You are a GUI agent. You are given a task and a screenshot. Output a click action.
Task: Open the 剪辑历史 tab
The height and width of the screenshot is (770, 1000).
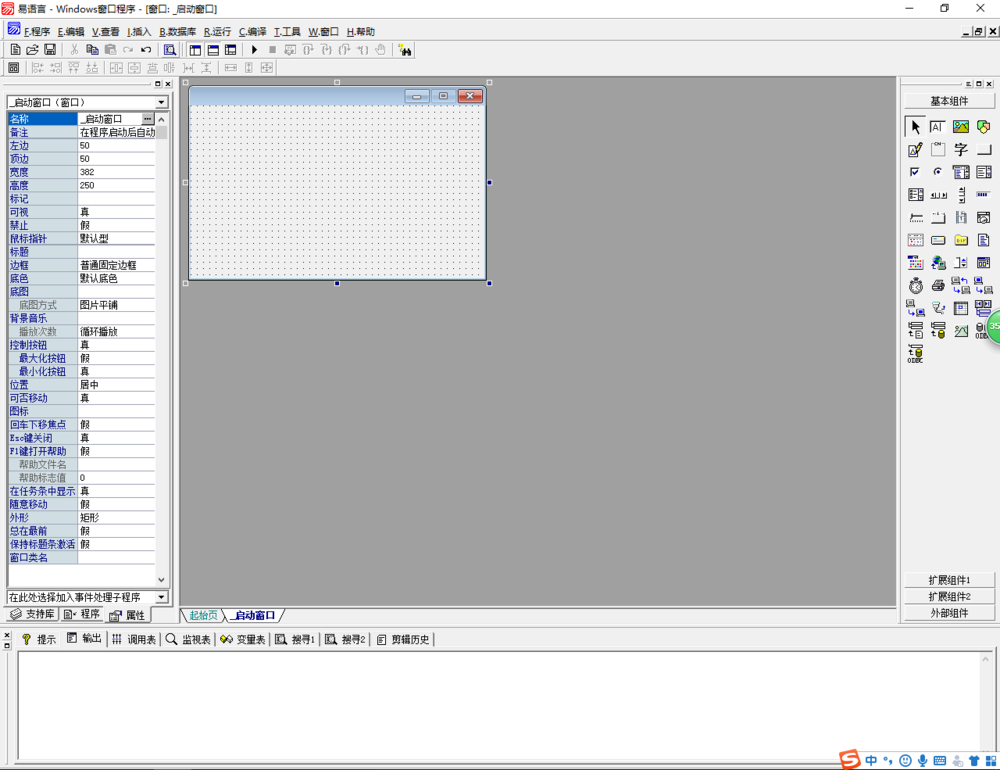pos(403,639)
